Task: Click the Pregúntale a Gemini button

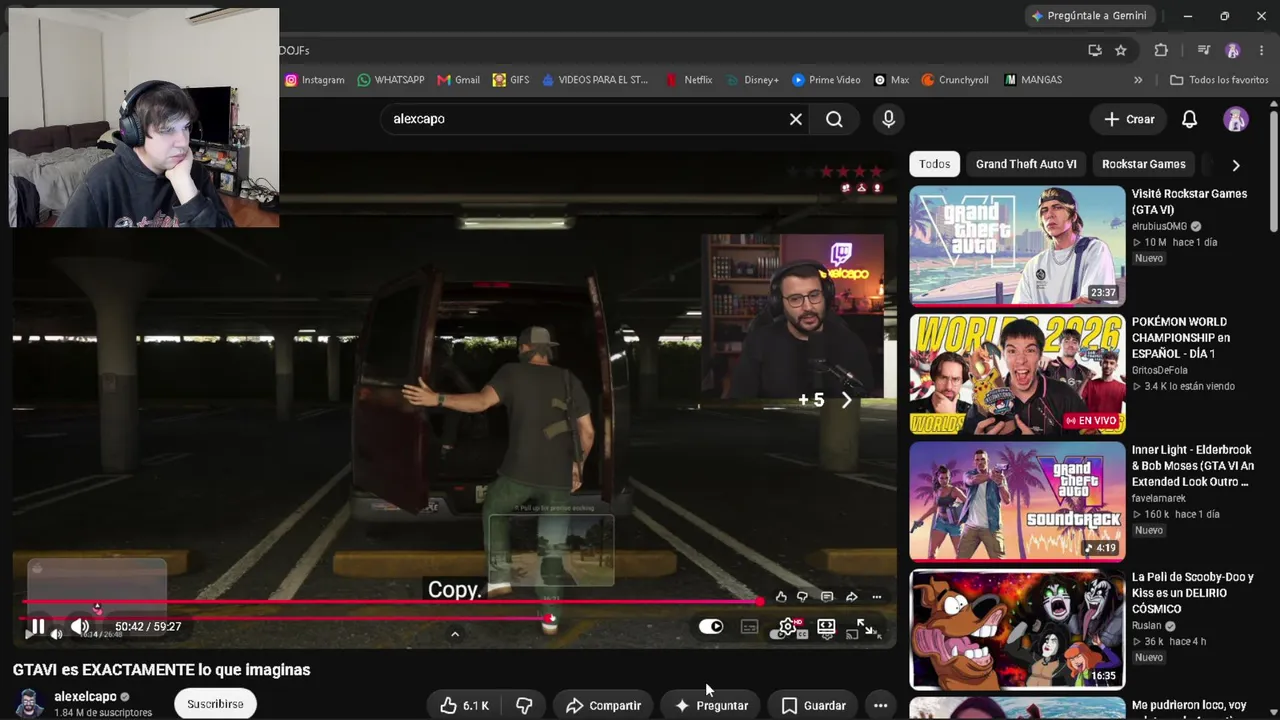Action: tap(1089, 16)
